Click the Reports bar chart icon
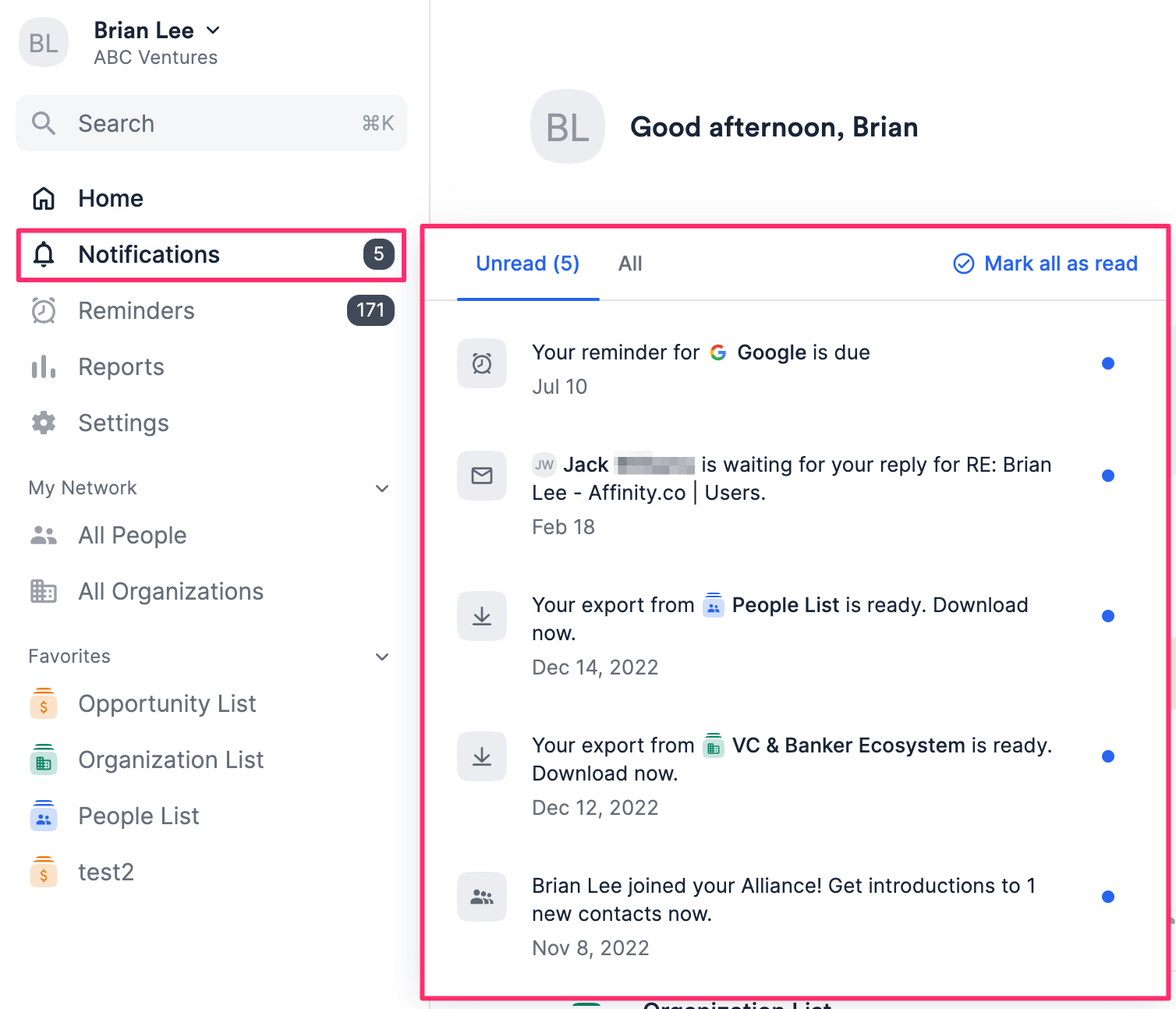The height and width of the screenshot is (1009, 1176). point(44,366)
